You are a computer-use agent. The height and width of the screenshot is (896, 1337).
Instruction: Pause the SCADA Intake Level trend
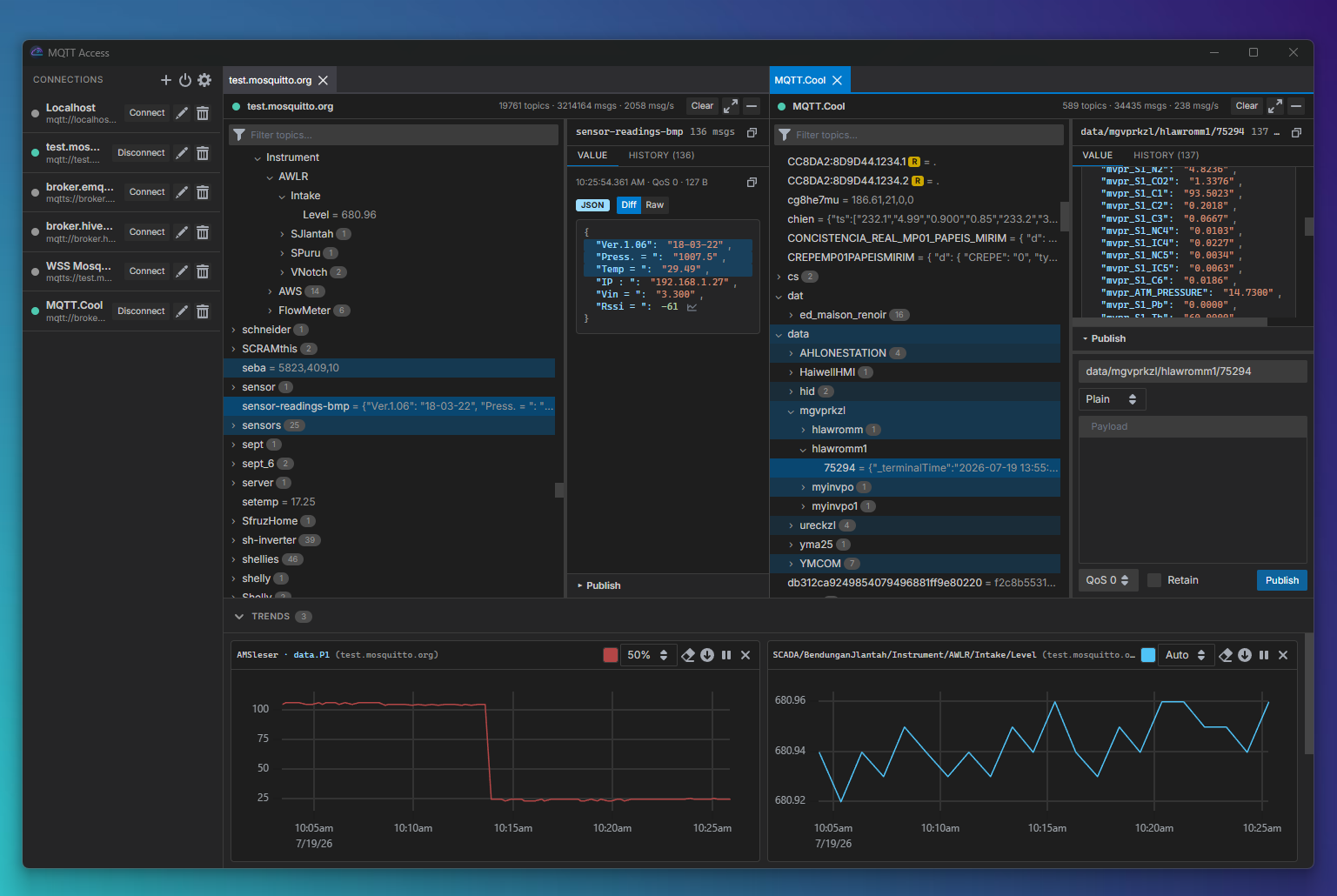coord(1264,655)
